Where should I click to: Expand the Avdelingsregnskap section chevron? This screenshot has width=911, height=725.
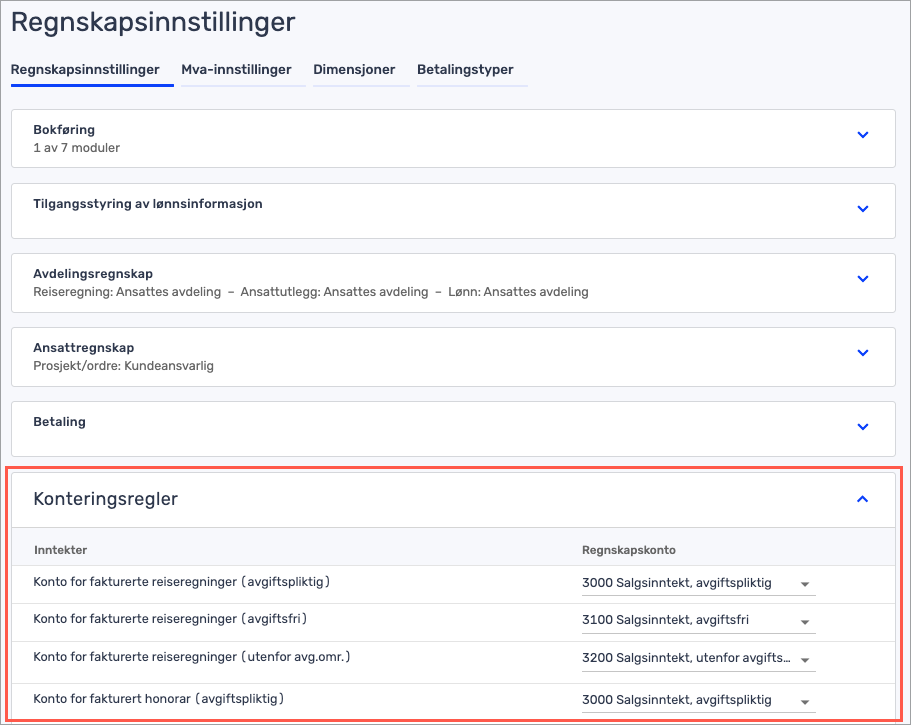[x=863, y=279]
